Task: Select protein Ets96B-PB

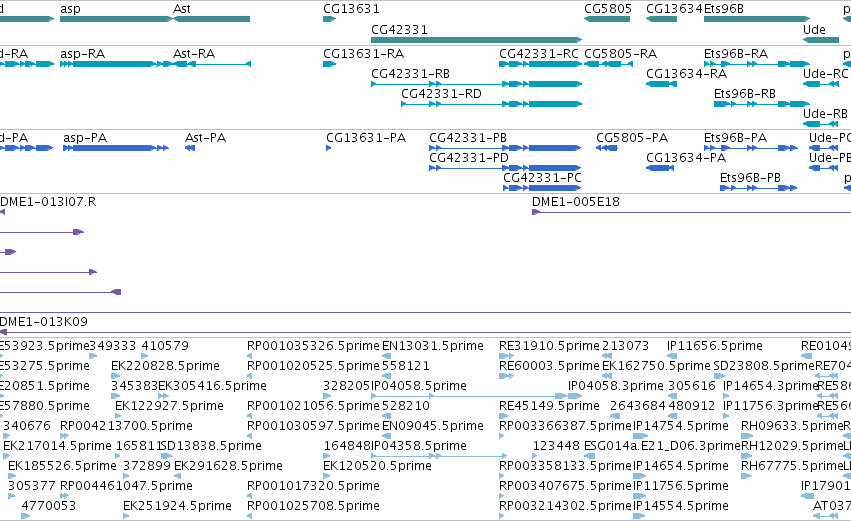Action: point(759,188)
